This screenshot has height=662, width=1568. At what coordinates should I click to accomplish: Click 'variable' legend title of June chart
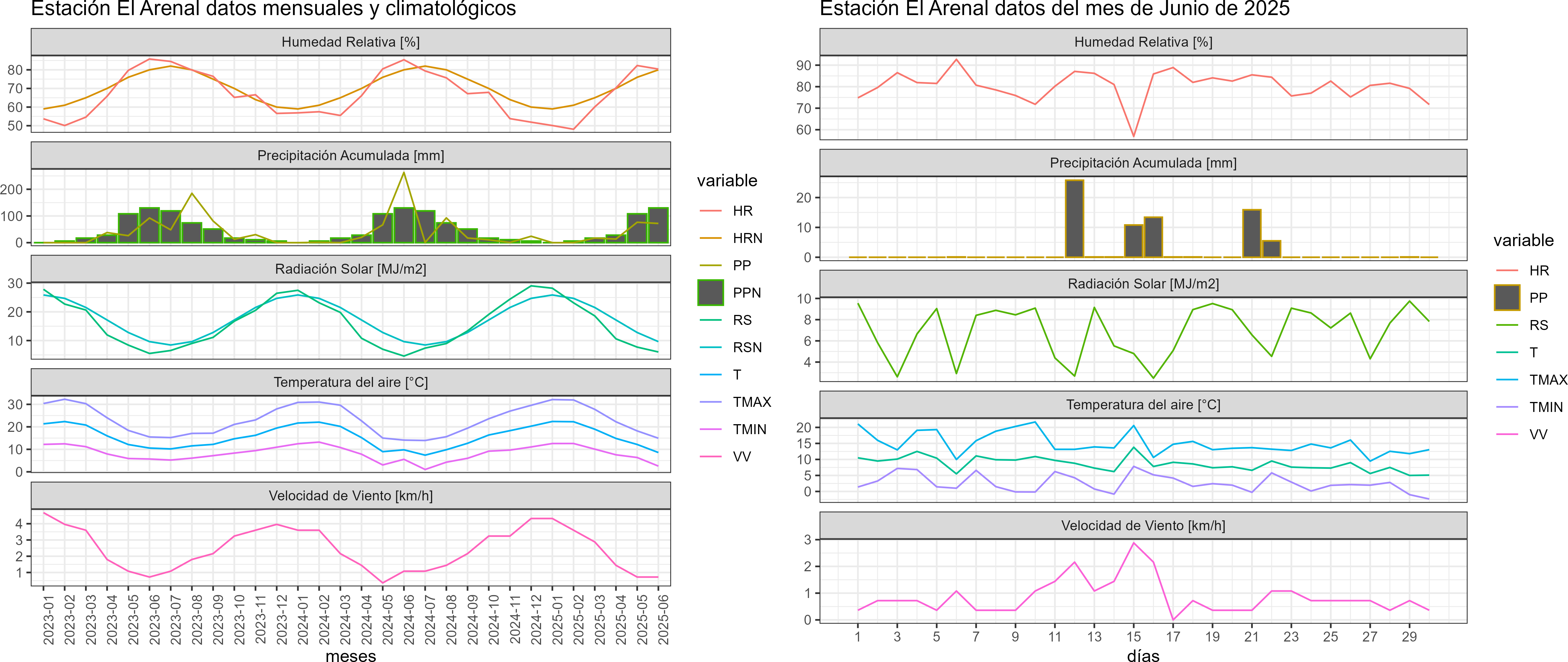click(x=1524, y=240)
